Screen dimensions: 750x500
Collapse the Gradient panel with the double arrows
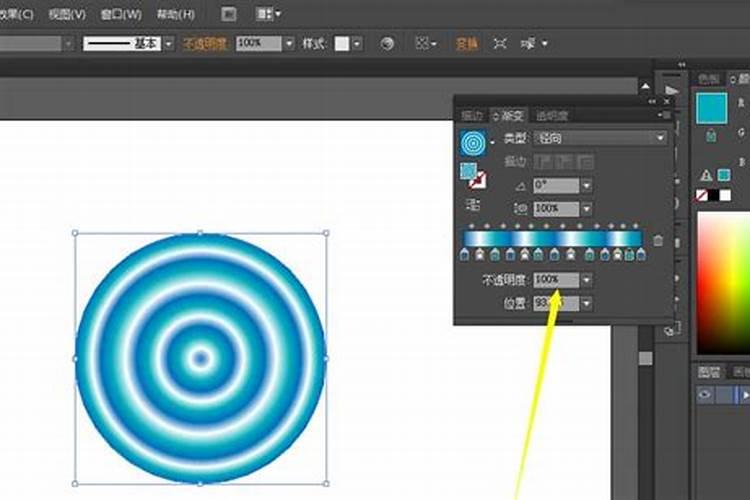[x=652, y=101]
